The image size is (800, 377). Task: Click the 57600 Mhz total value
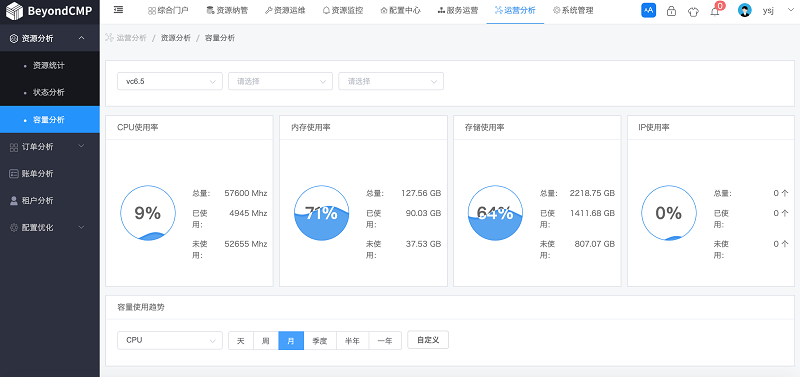point(246,193)
